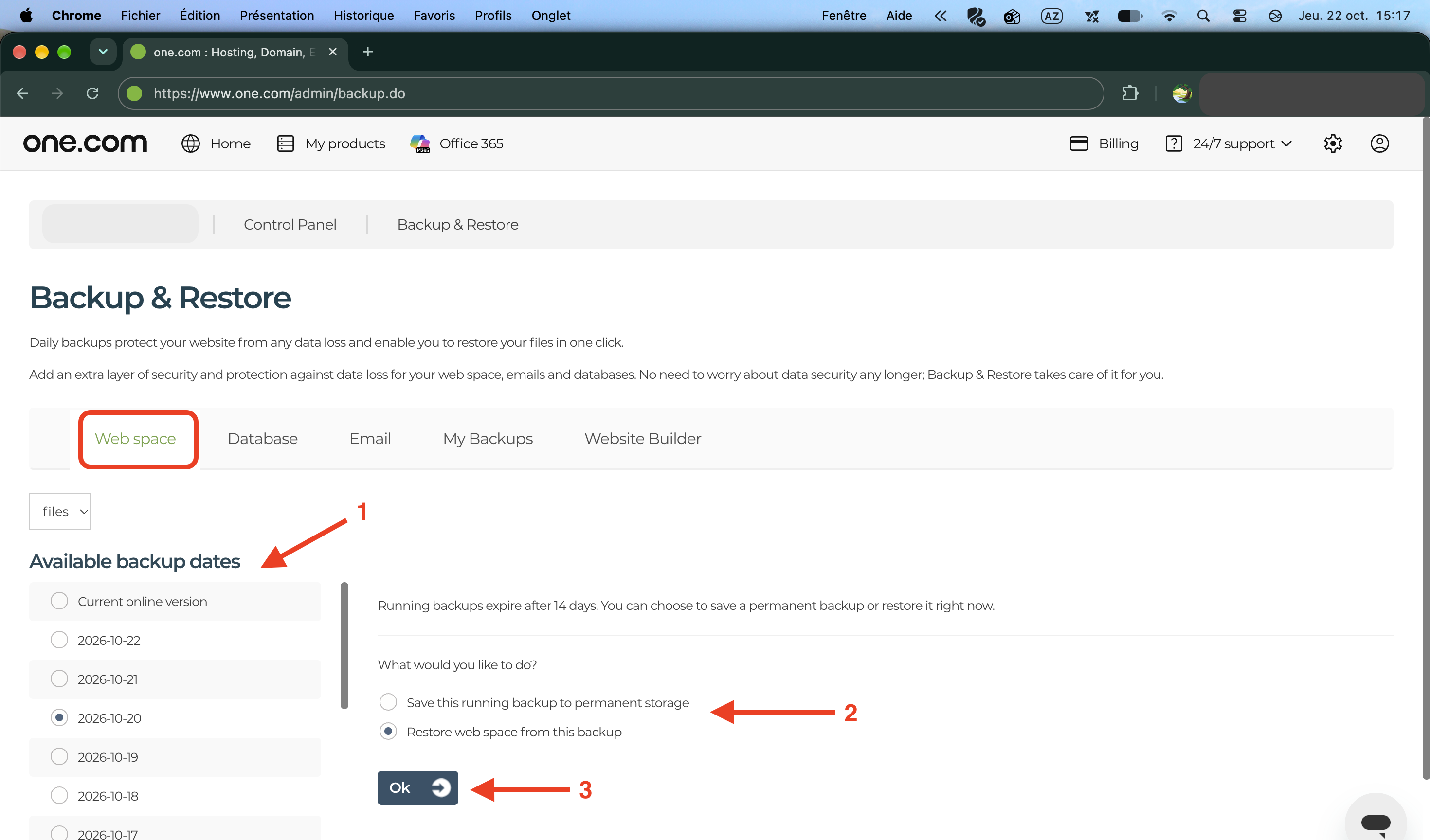Image resolution: width=1430 pixels, height=840 pixels.
Task: Switch to the Email tab
Action: pyautogui.click(x=370, y=438)
